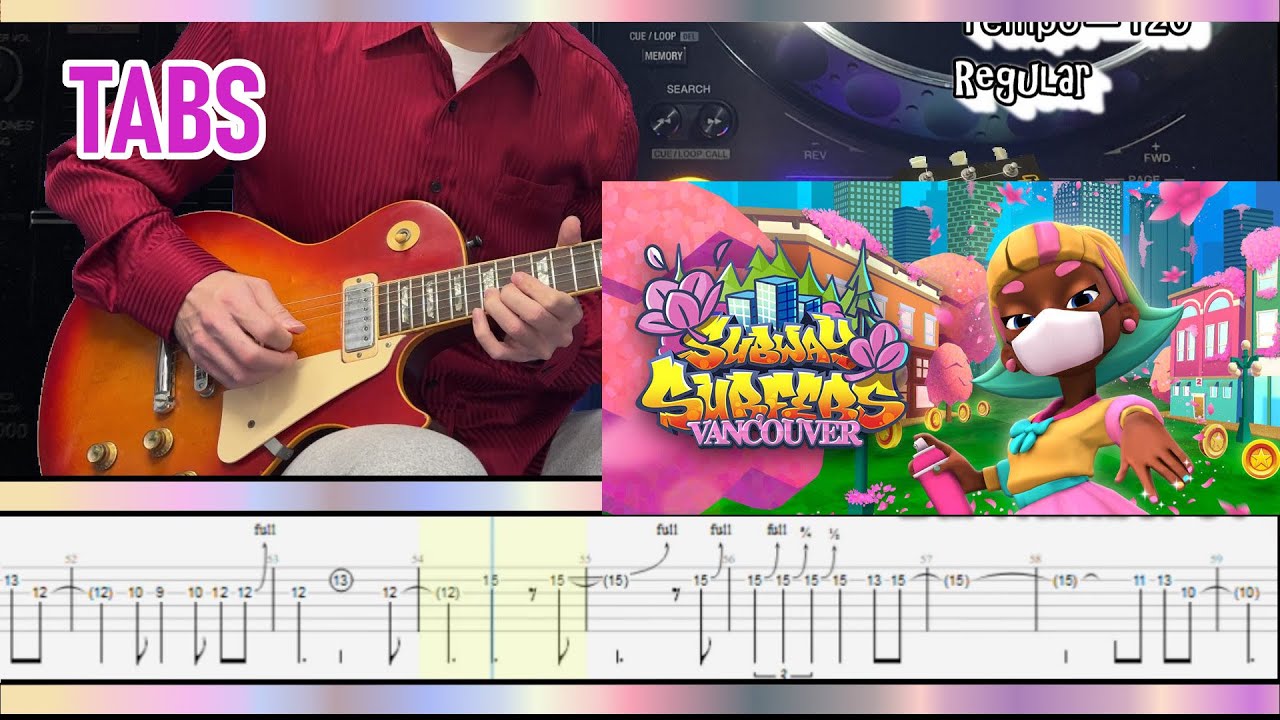Viewport: 1280px width, 720px height.
Task: Click the guitar's pickup selector switch
Action: [x=402, y=235]
